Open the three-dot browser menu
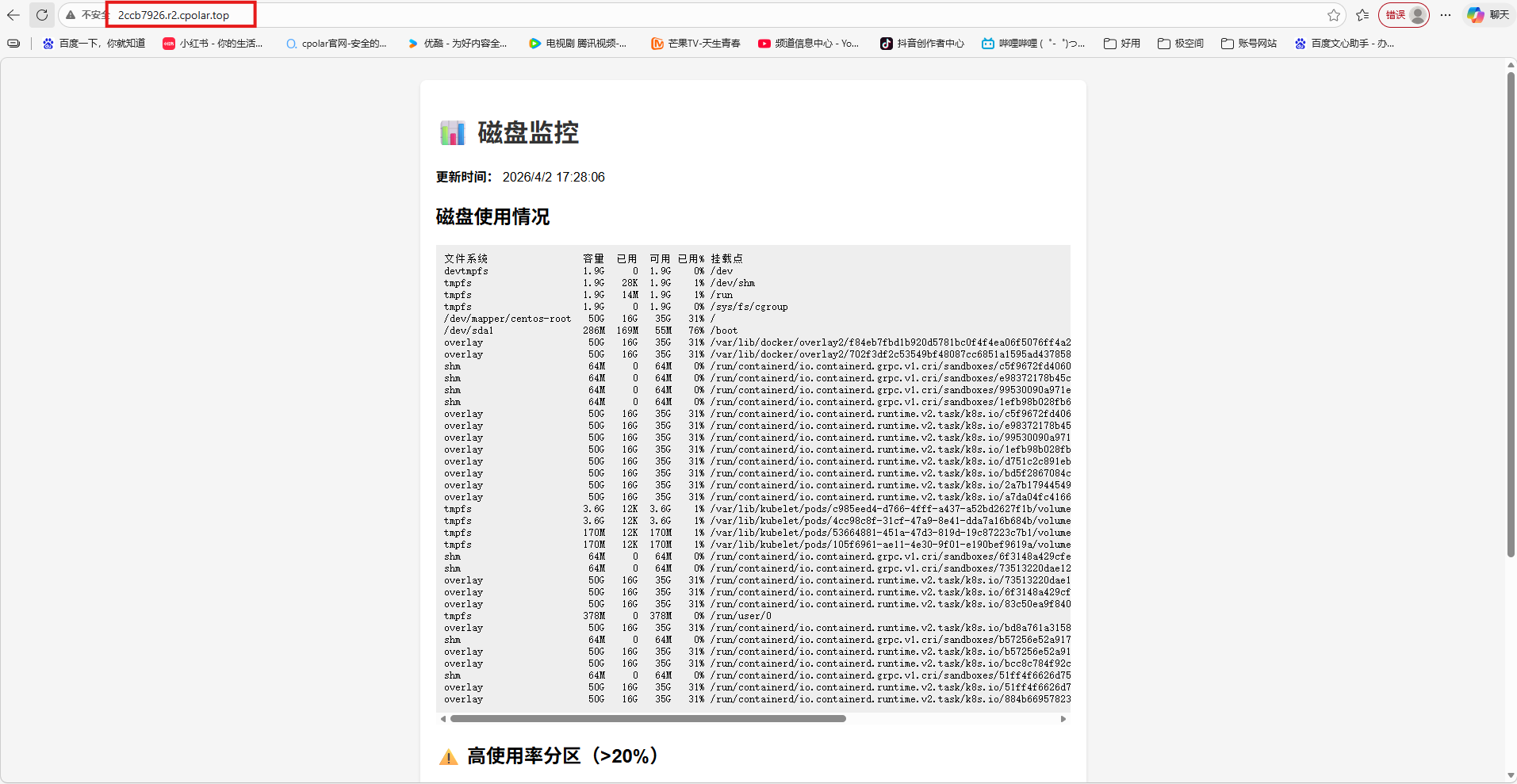This screenshot has width=1517, height=784. pyautogui.click(x=1446, y=15)
